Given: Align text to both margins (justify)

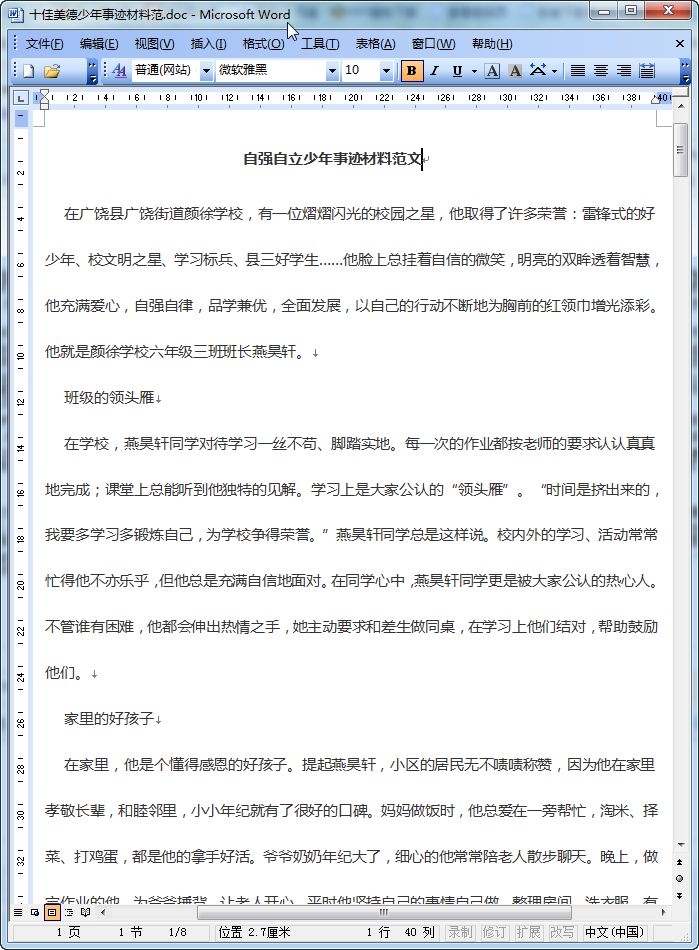Looking at the screenshot, I should pos(578,71).
